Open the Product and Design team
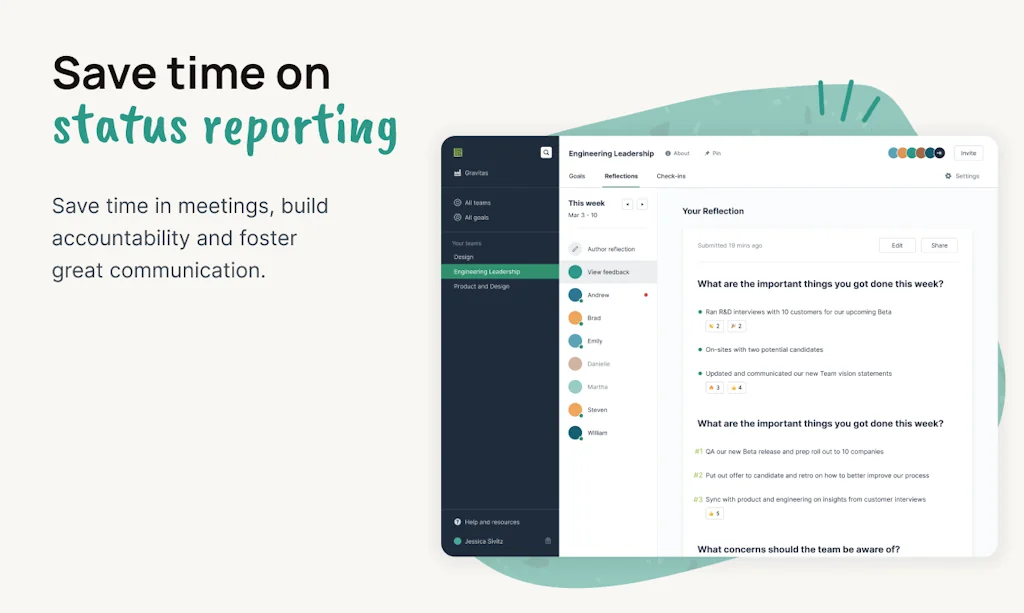The width and height of the screenshot is (1024, 613). (481, 286)
